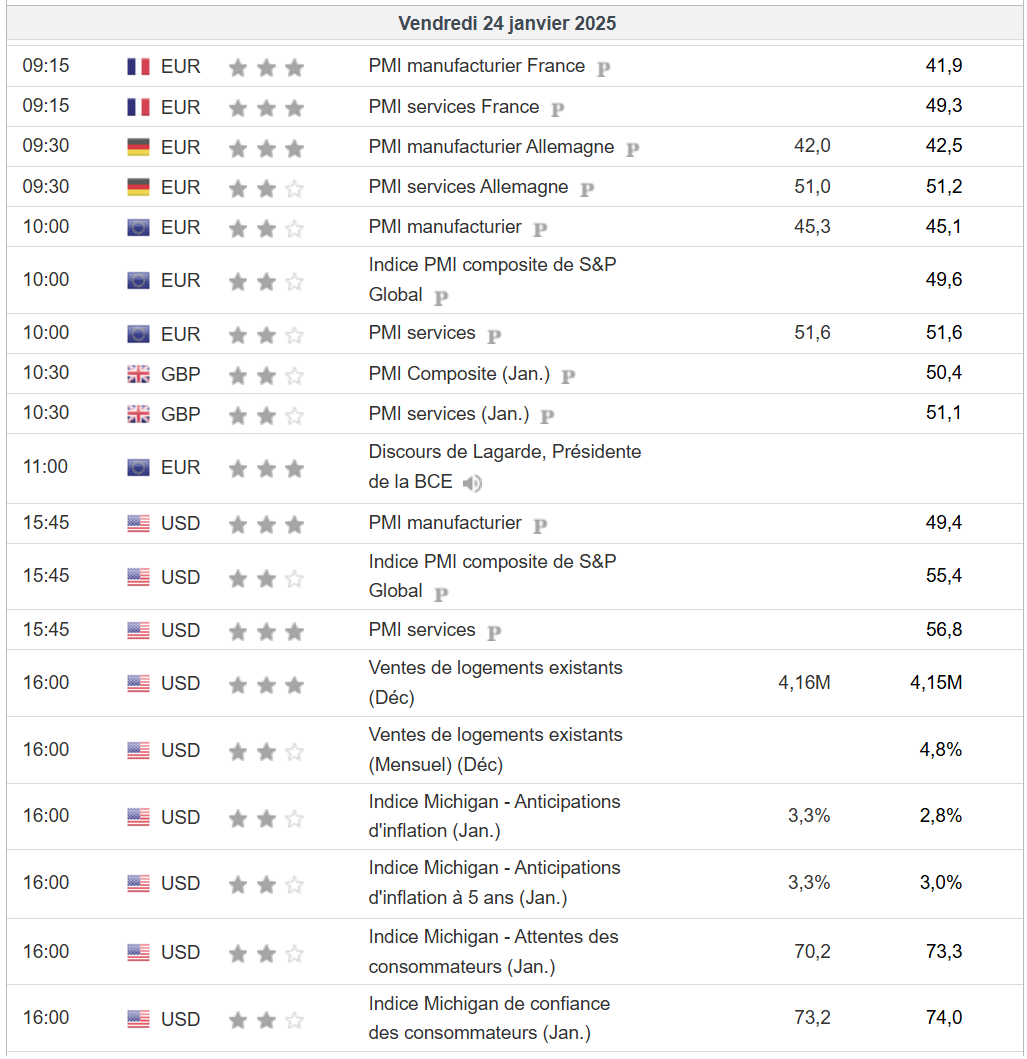Image resolution: width=1027 pixels, height=1059 pixels.
Task: Click the speaker icon next to Lagarde speech
Action: click(x=472, y=484)
